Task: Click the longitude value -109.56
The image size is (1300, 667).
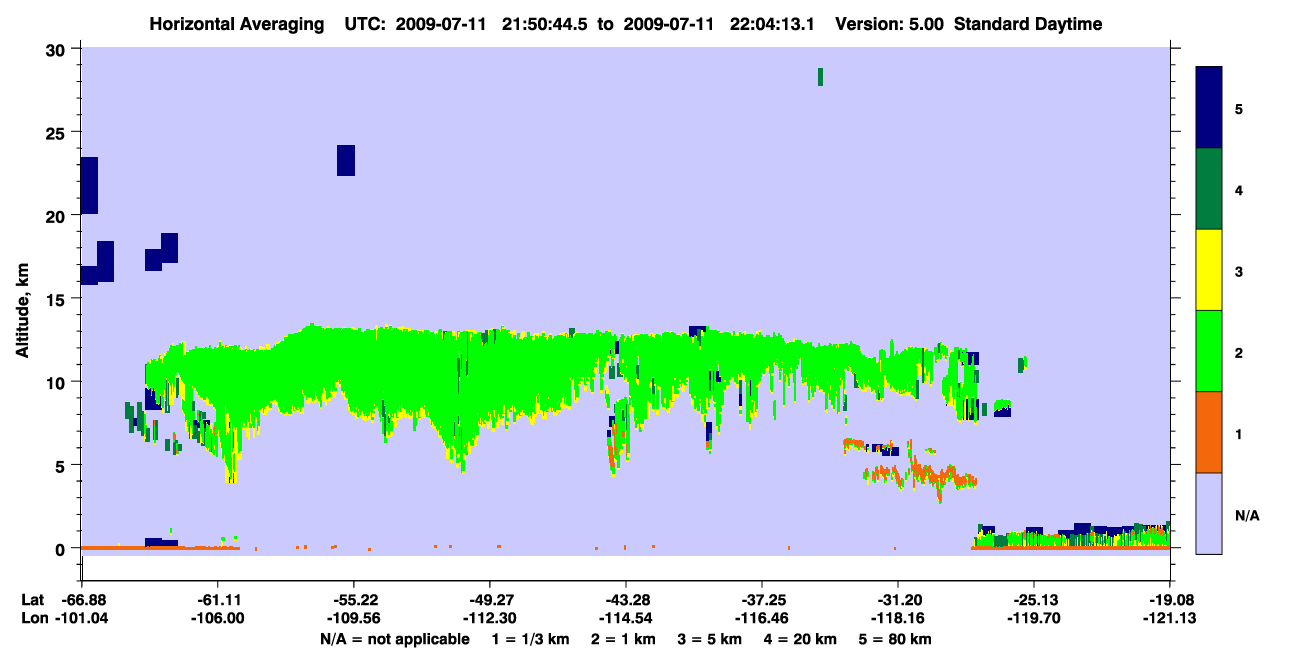Action: pos(354,618)
